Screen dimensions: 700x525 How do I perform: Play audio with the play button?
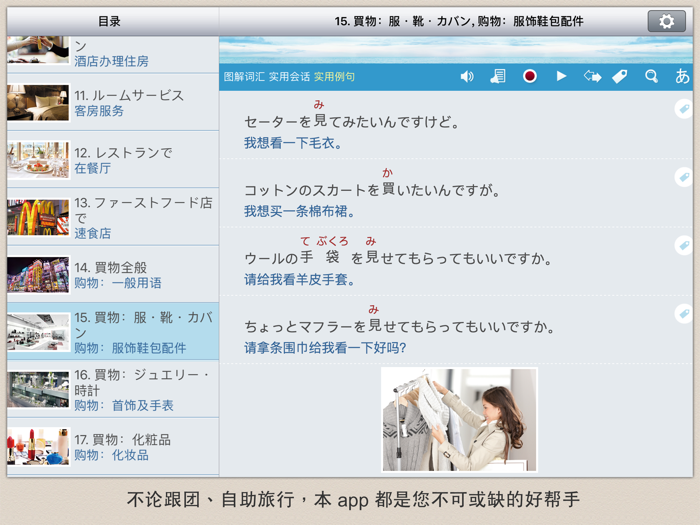point(561,76)
